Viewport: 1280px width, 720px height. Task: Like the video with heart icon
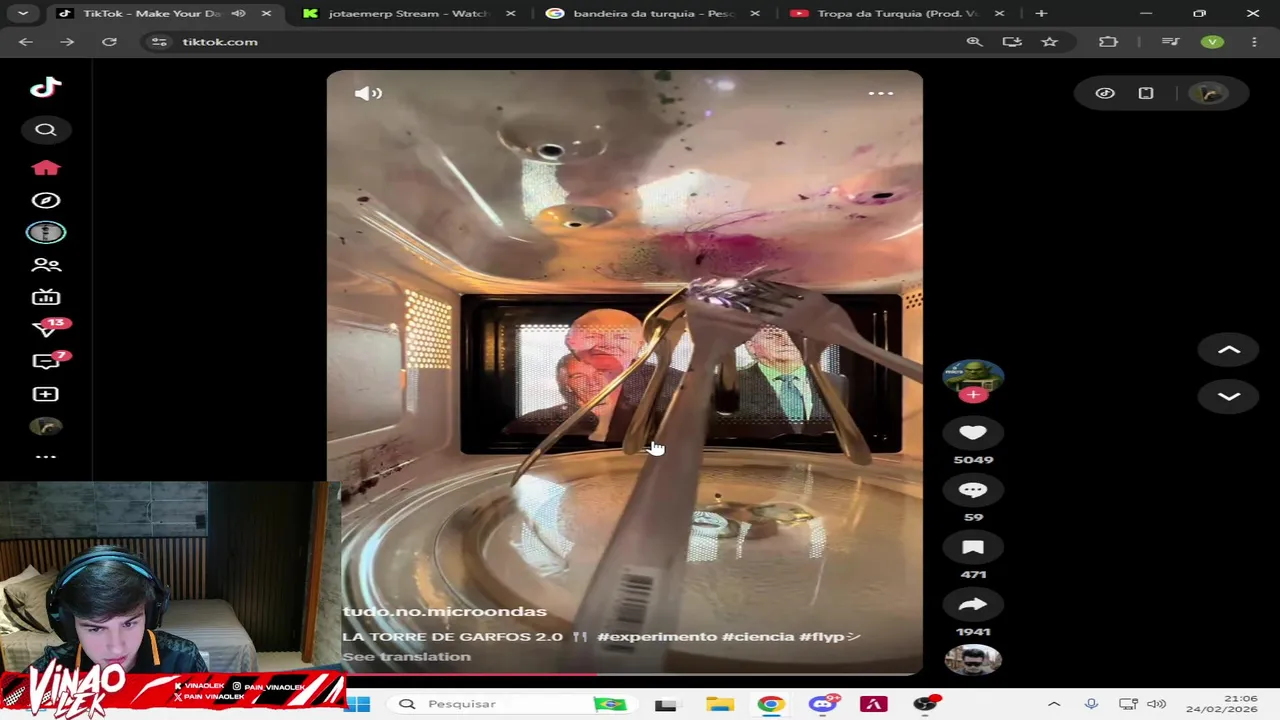pos(973,433)
